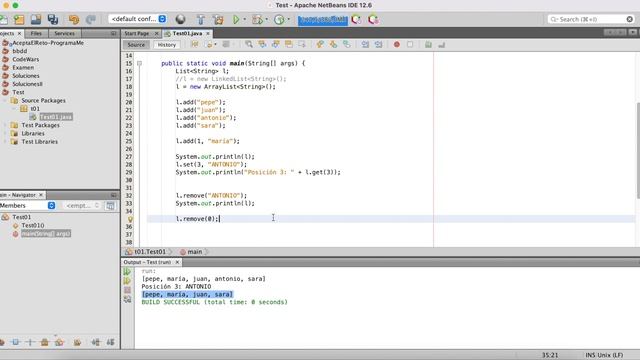Click the t01.Test01 breadcrumb
This screenshot has height=360, width=640.
tap(149, 252)
